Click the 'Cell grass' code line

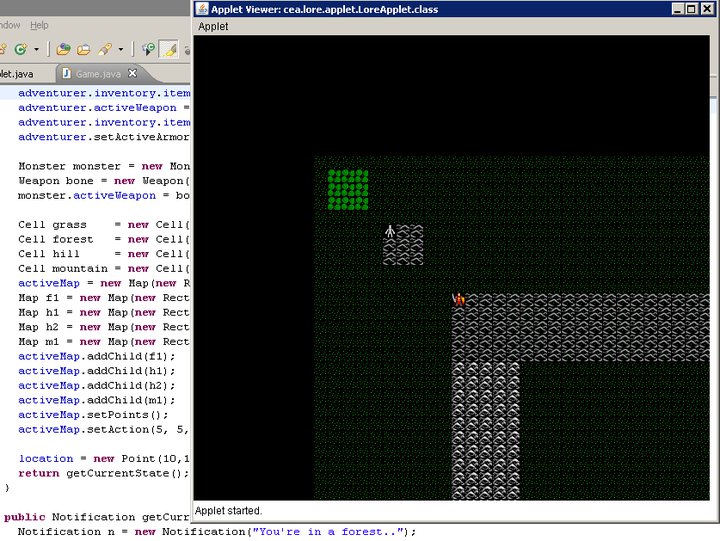click(x=104, y=225)
